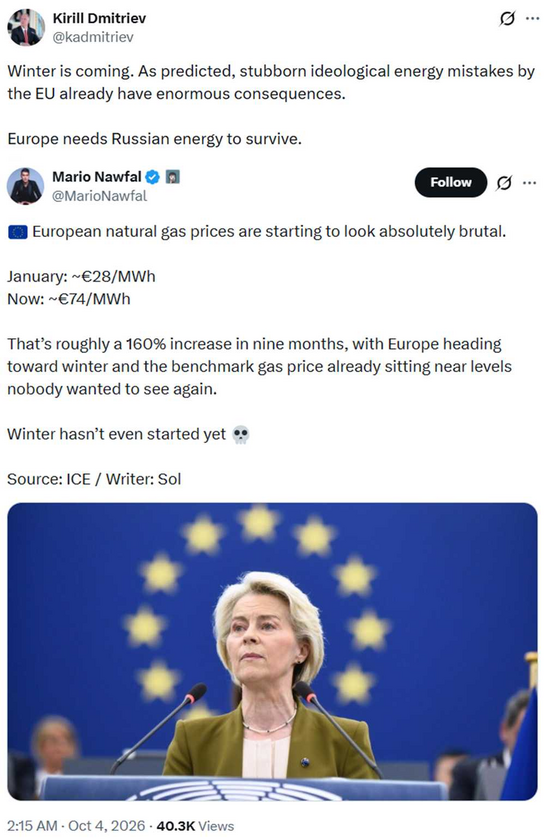Open Kirill Dmitriev display name link
545x839 pixels.
[x=99, y=18]
